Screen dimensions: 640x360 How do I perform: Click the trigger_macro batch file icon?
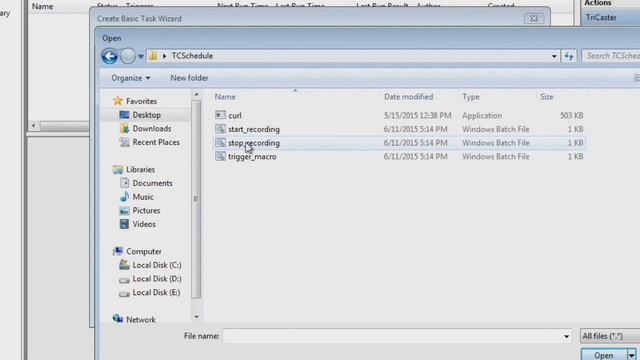tap(220, 156)
